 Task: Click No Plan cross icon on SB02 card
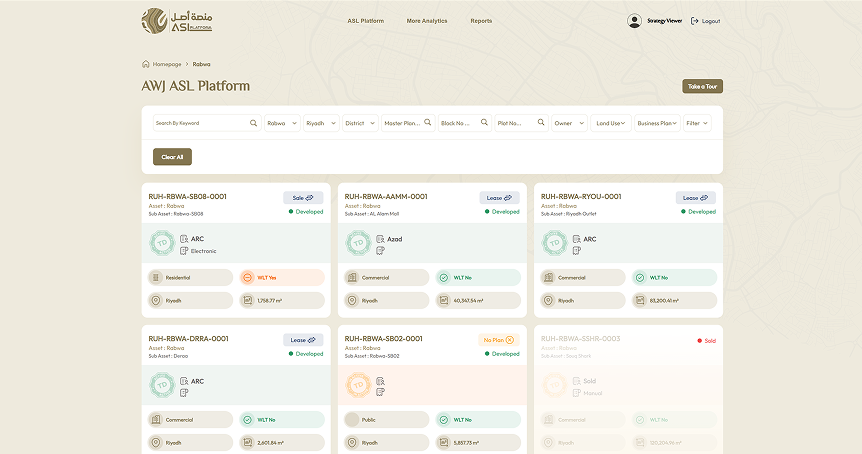click(x=510, y=340)
